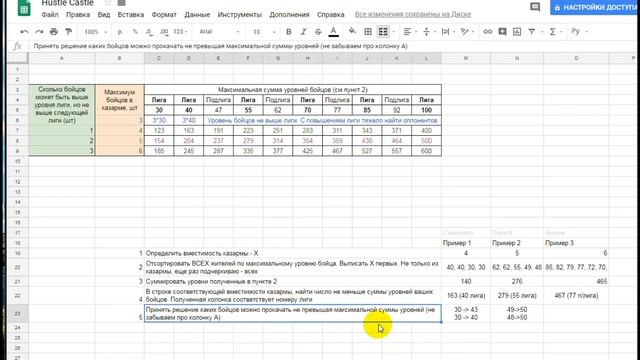Create a filter
640x360 pixels.
pyautogui.click(x=531, y=32)
